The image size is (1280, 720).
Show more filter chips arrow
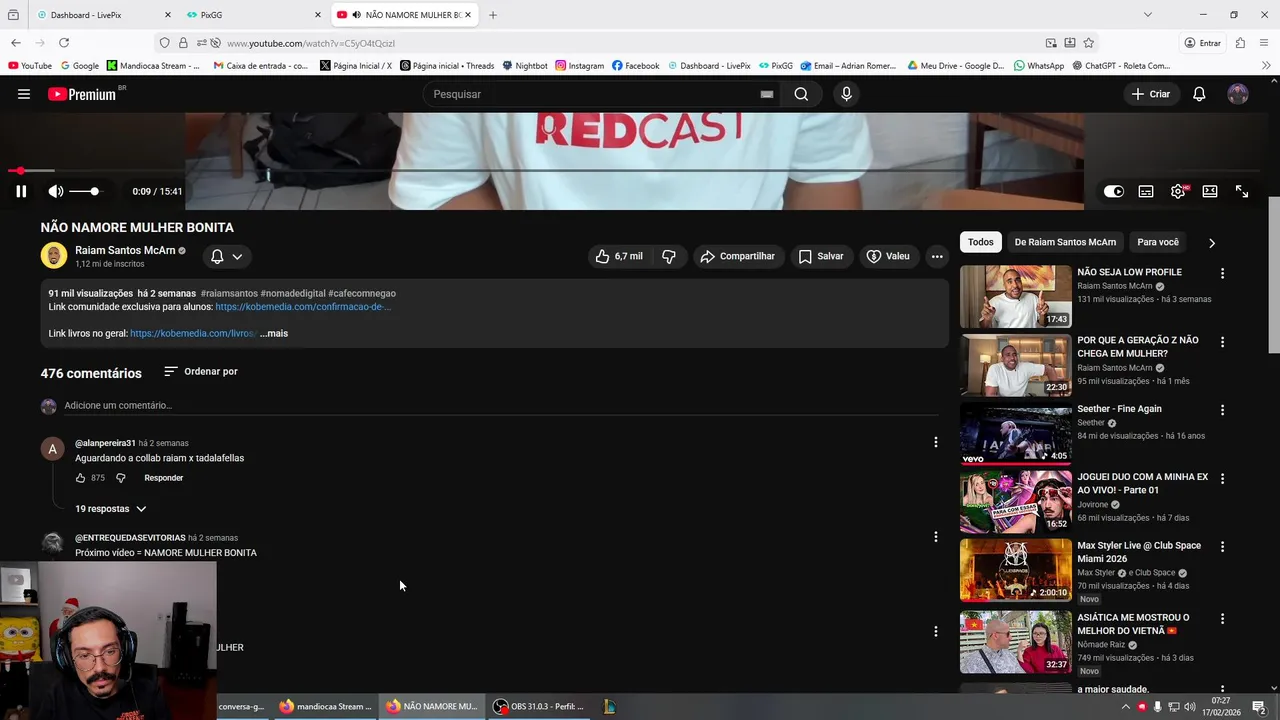click(1212, 243)
